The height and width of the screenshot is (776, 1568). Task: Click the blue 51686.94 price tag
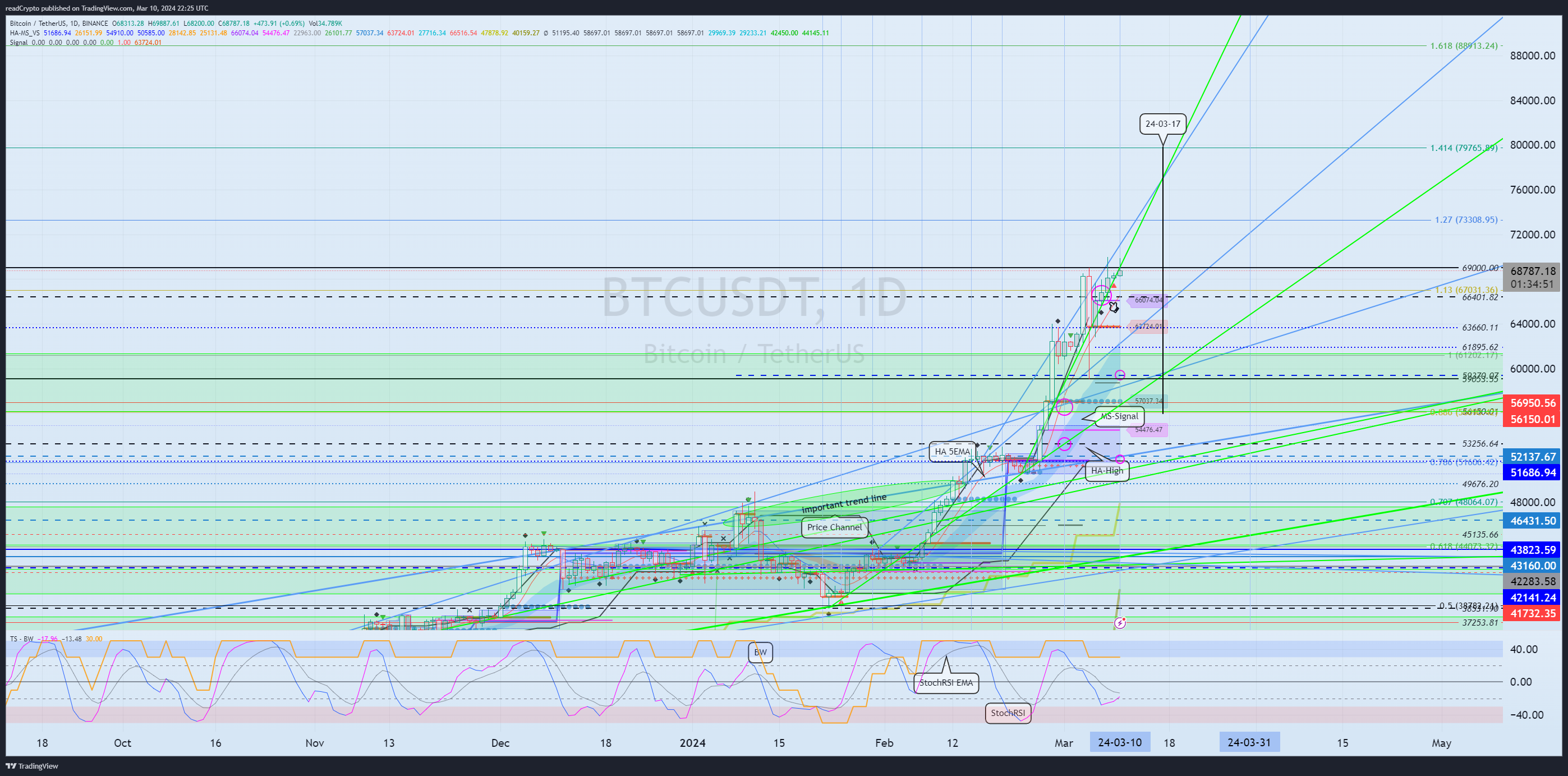pos(1532,472)
